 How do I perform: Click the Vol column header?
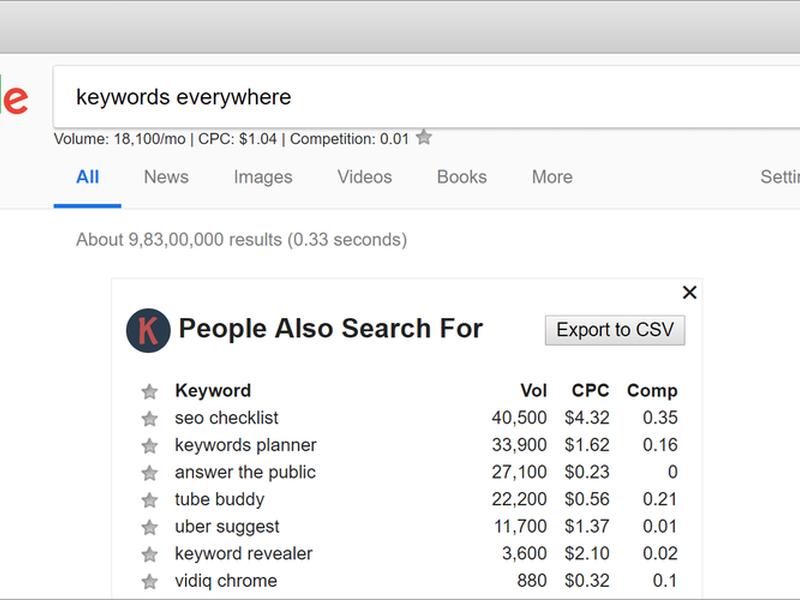[533, 391]
